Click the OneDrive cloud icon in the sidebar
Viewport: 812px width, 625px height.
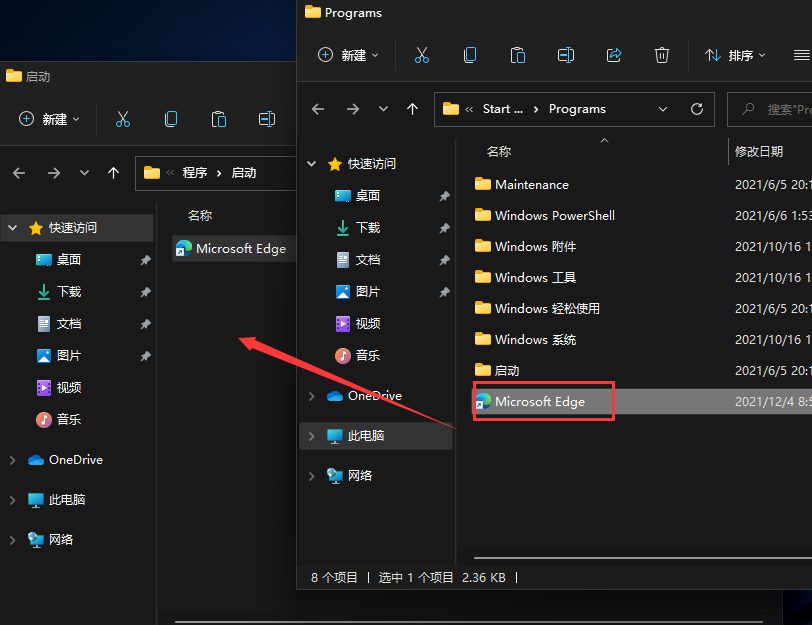click(x=334, y=395)
